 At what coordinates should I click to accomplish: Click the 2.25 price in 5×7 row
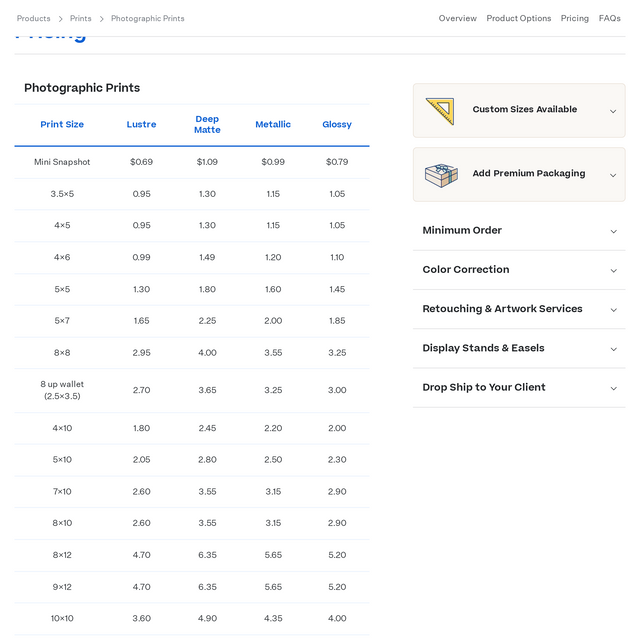(207, 320)
